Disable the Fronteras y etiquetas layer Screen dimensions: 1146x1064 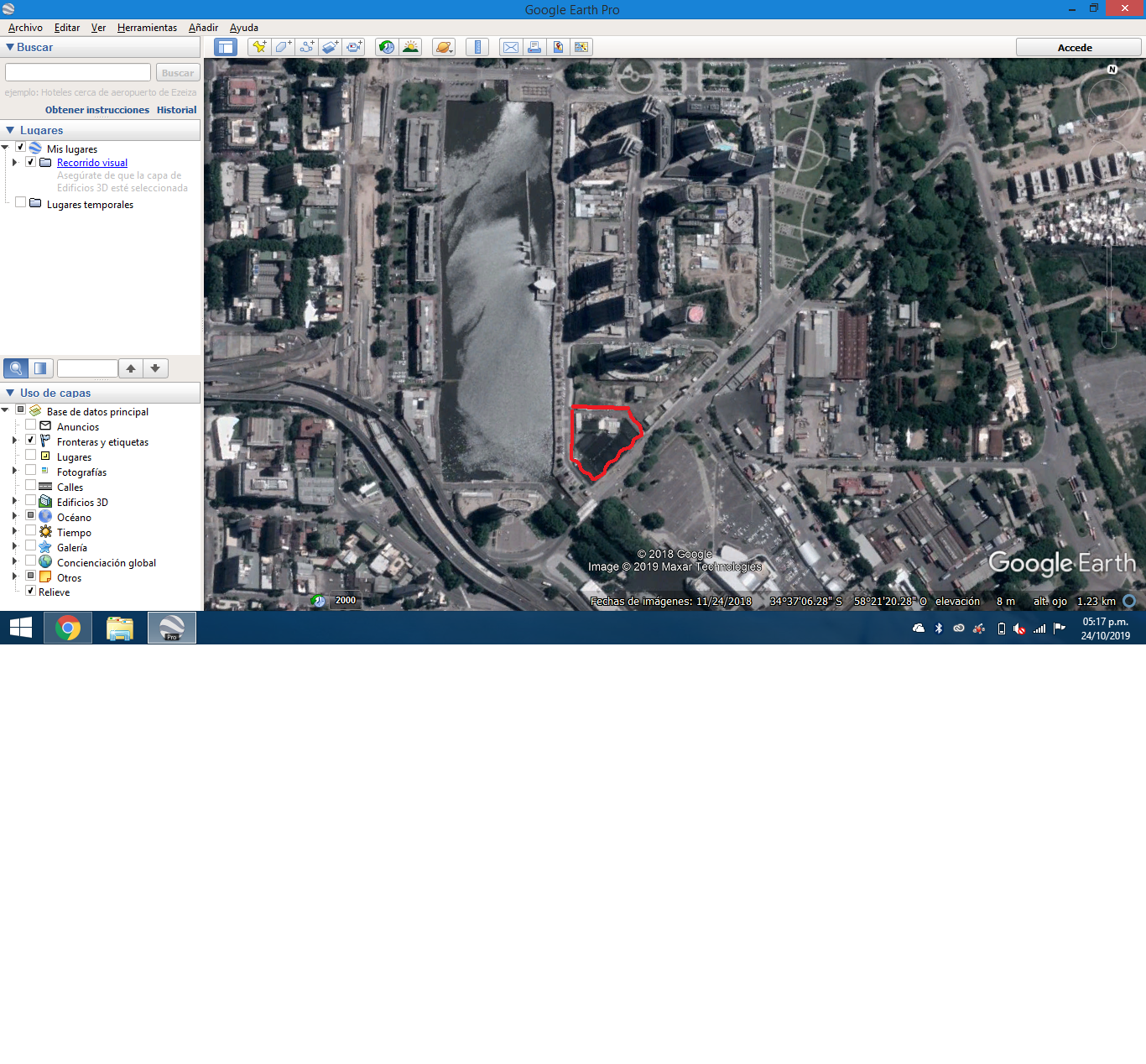point(30,440)
